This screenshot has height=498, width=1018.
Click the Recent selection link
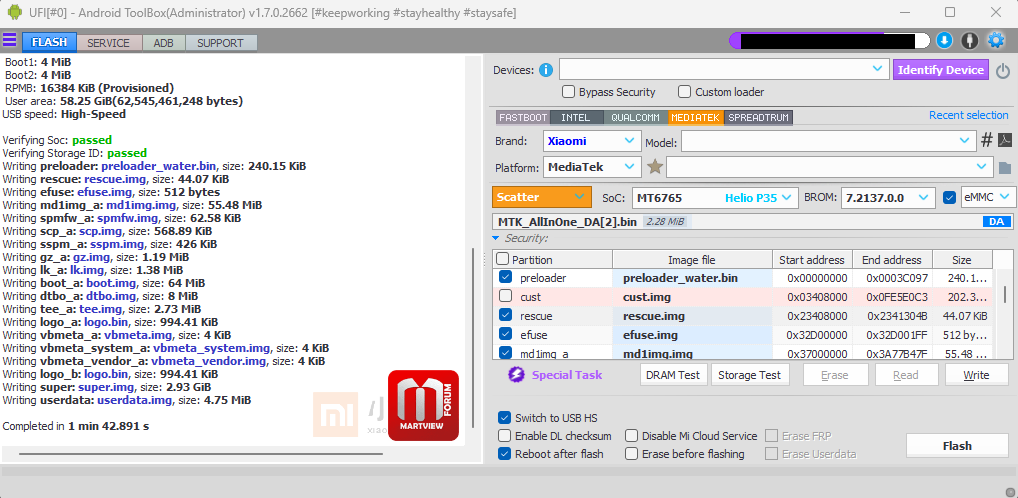(x=968, y=115)
